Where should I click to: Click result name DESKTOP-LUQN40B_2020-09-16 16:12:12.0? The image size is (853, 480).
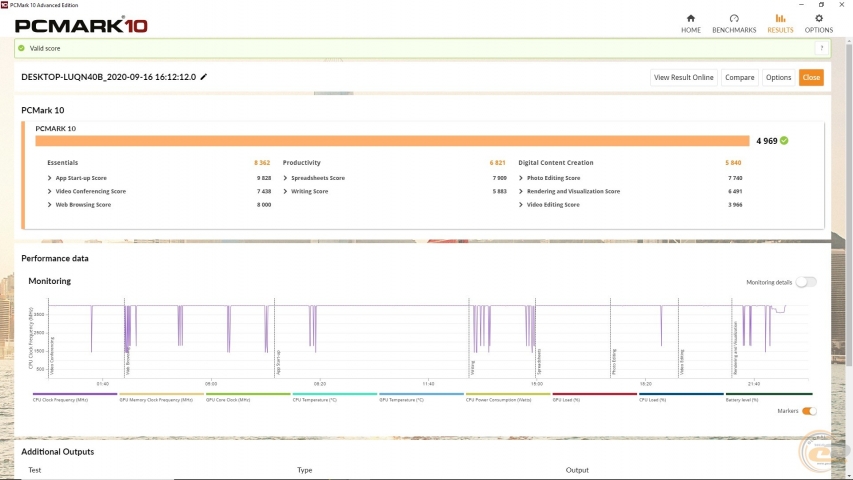(x=108, y=77)
